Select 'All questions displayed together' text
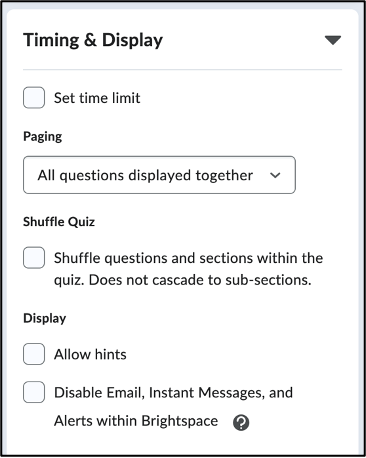This screenshot has width=366, height=458. click(x=145, y=175)
